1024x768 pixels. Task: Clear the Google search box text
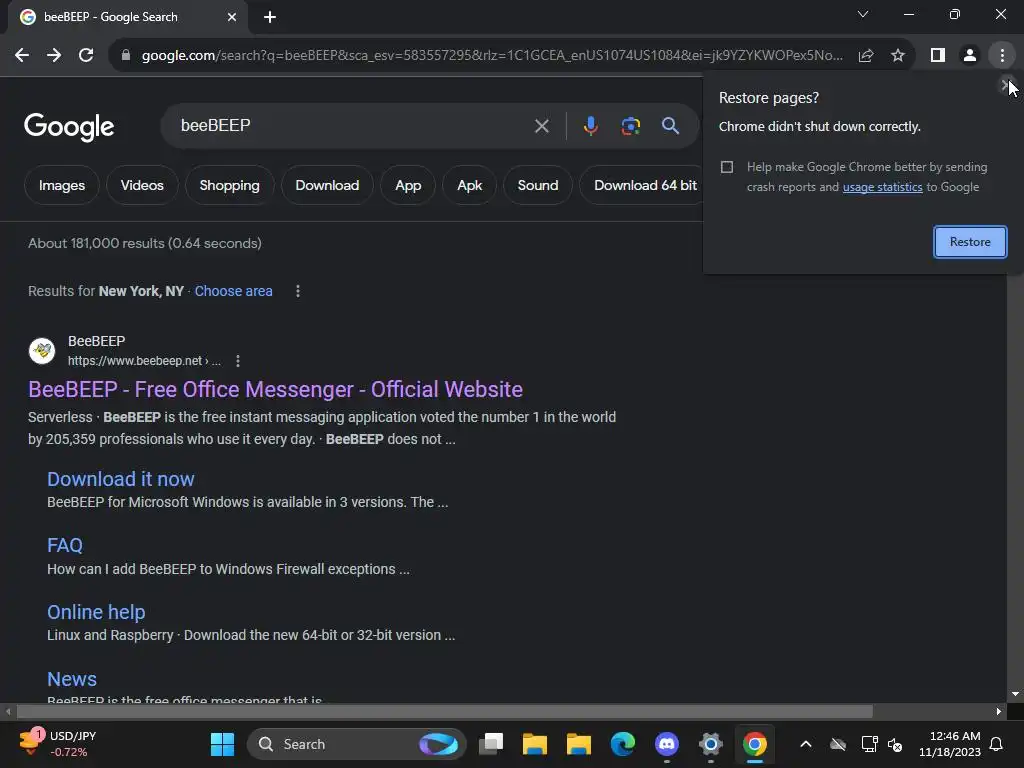[x=541, y=126]
